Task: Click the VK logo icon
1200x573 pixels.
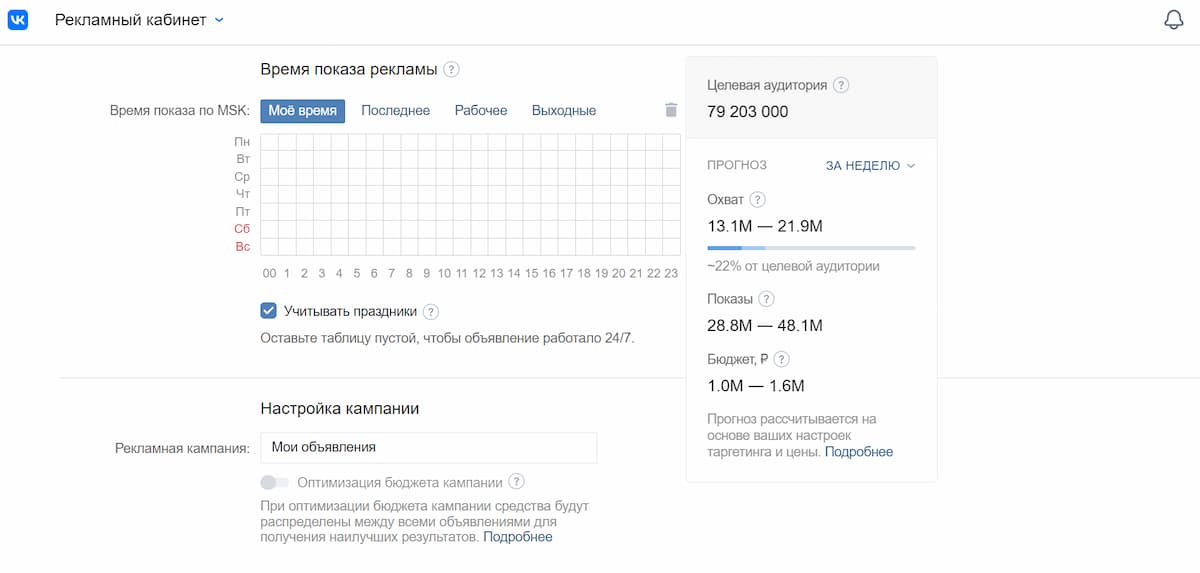Action: click(18, 20)
